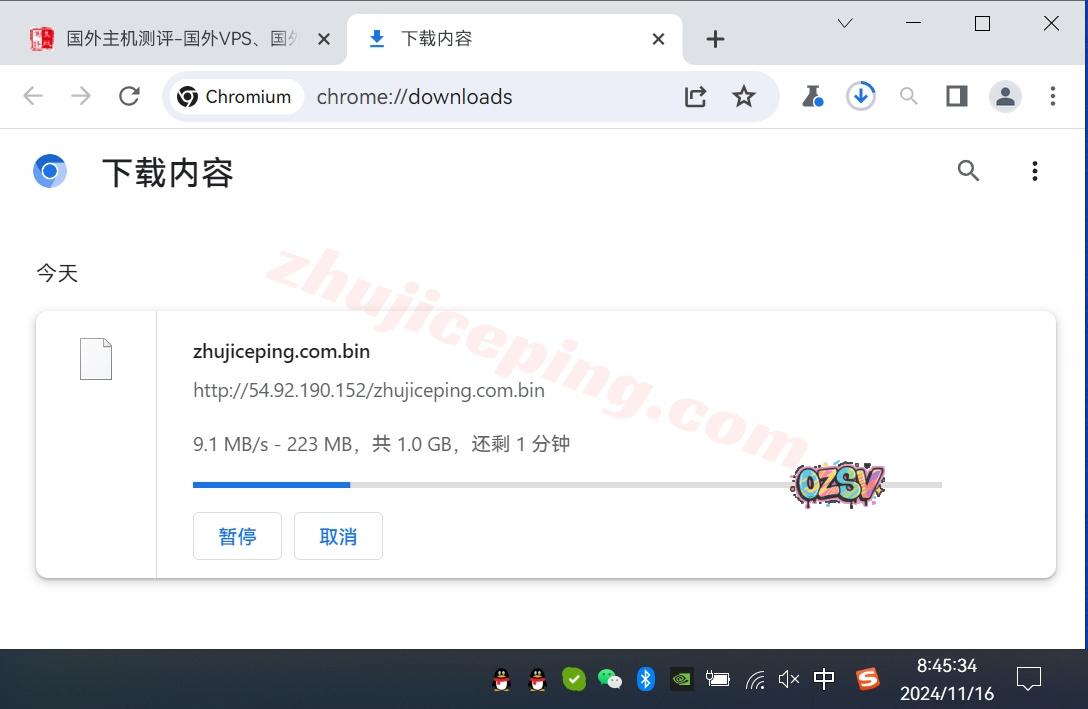Click the share page icon
This screenshot has height=709, width=1088.
(x=695, y=96)
